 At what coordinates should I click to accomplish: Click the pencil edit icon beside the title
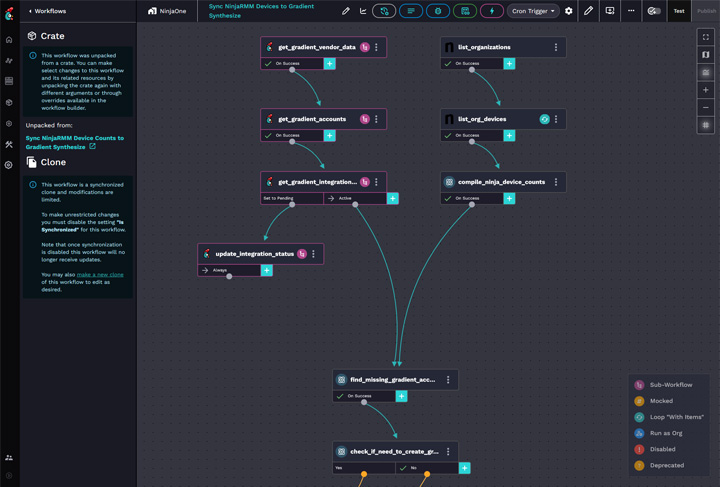pos(346,11)
